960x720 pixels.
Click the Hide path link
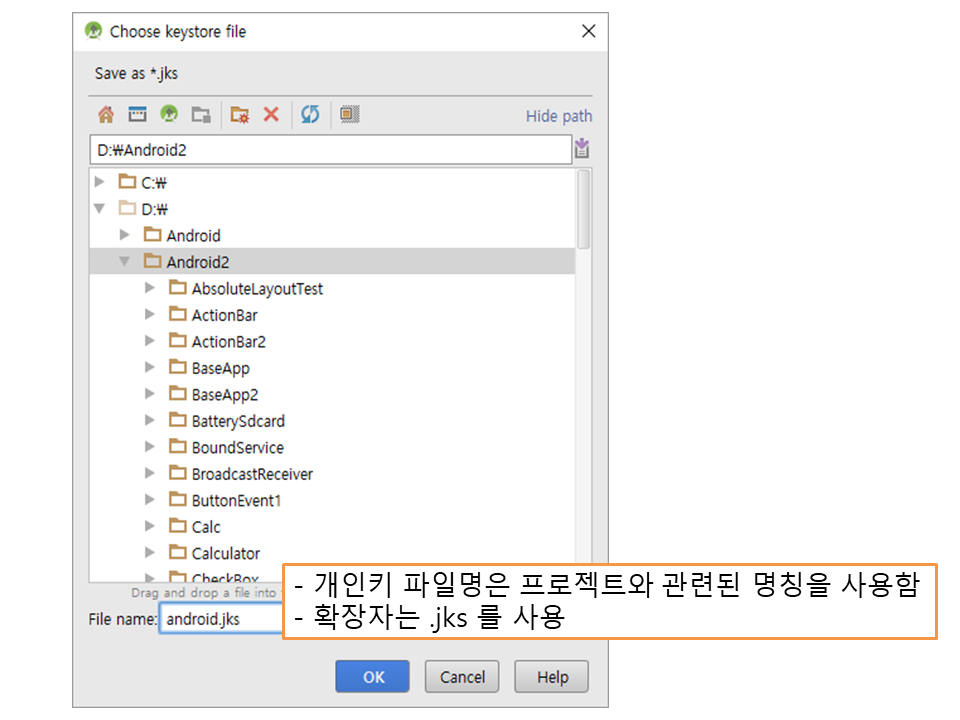[558, 116]
